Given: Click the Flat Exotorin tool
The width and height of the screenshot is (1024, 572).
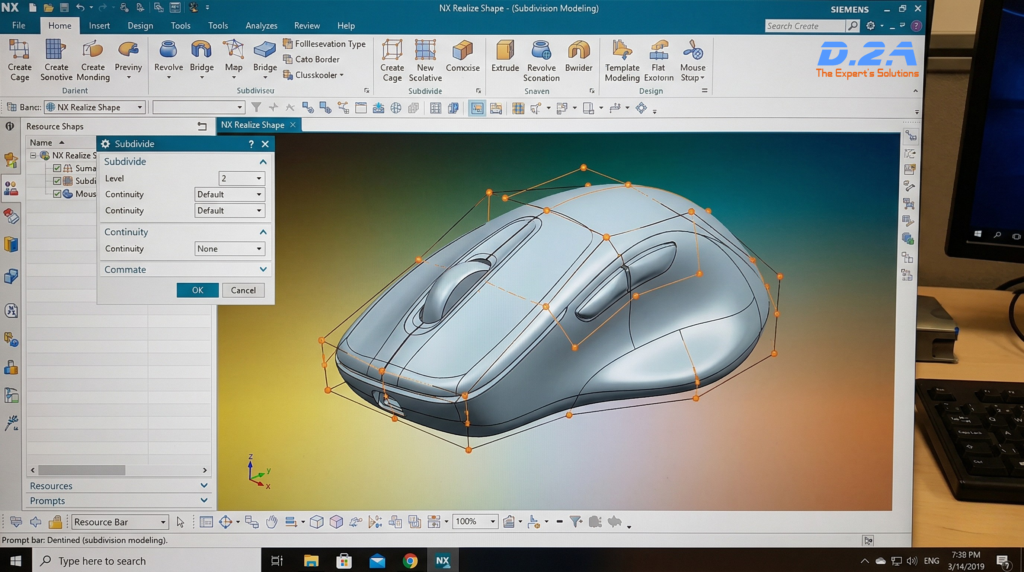Looking at the screenshot, I should [x=658, y=60].
